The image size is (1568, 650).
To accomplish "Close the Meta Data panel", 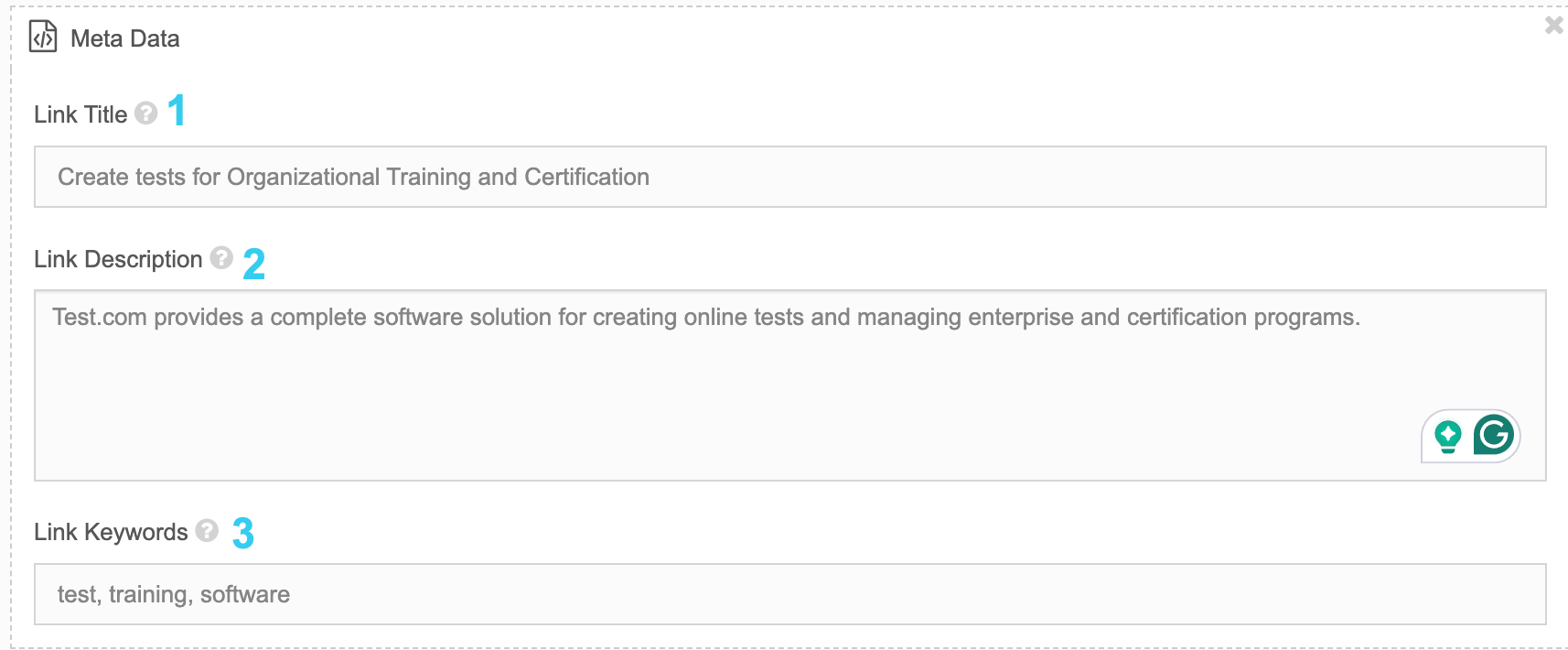I will [x=1553, y=26].
